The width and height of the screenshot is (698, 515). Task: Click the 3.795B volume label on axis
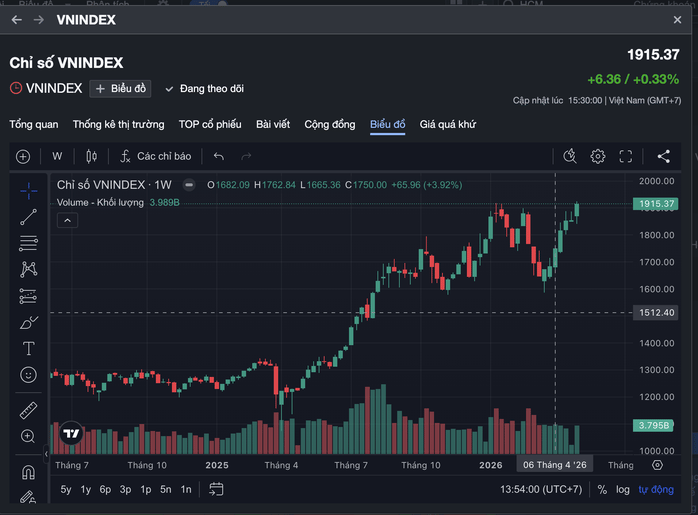pyautogui.click(x=653, y=426)
